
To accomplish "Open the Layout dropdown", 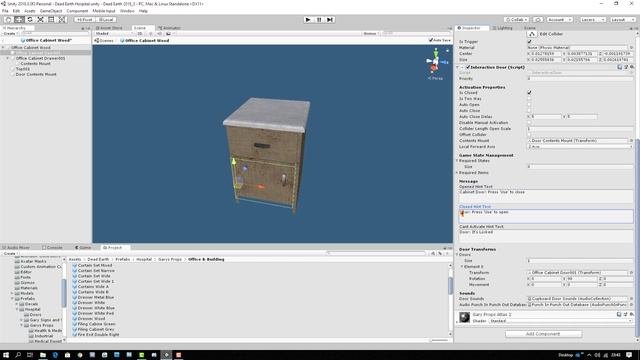I will click(x=622, y=20).
